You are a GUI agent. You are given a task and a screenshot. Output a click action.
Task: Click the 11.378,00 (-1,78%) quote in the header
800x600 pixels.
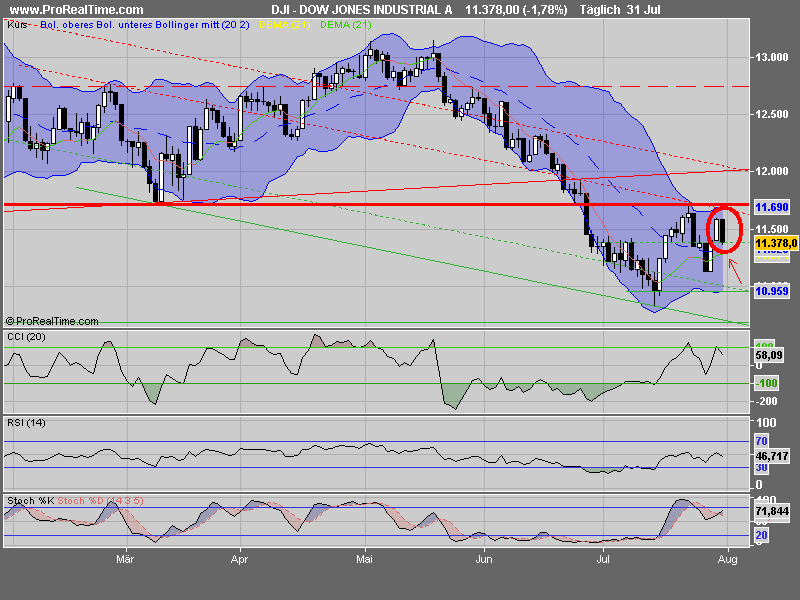click(x=516, y=10)
